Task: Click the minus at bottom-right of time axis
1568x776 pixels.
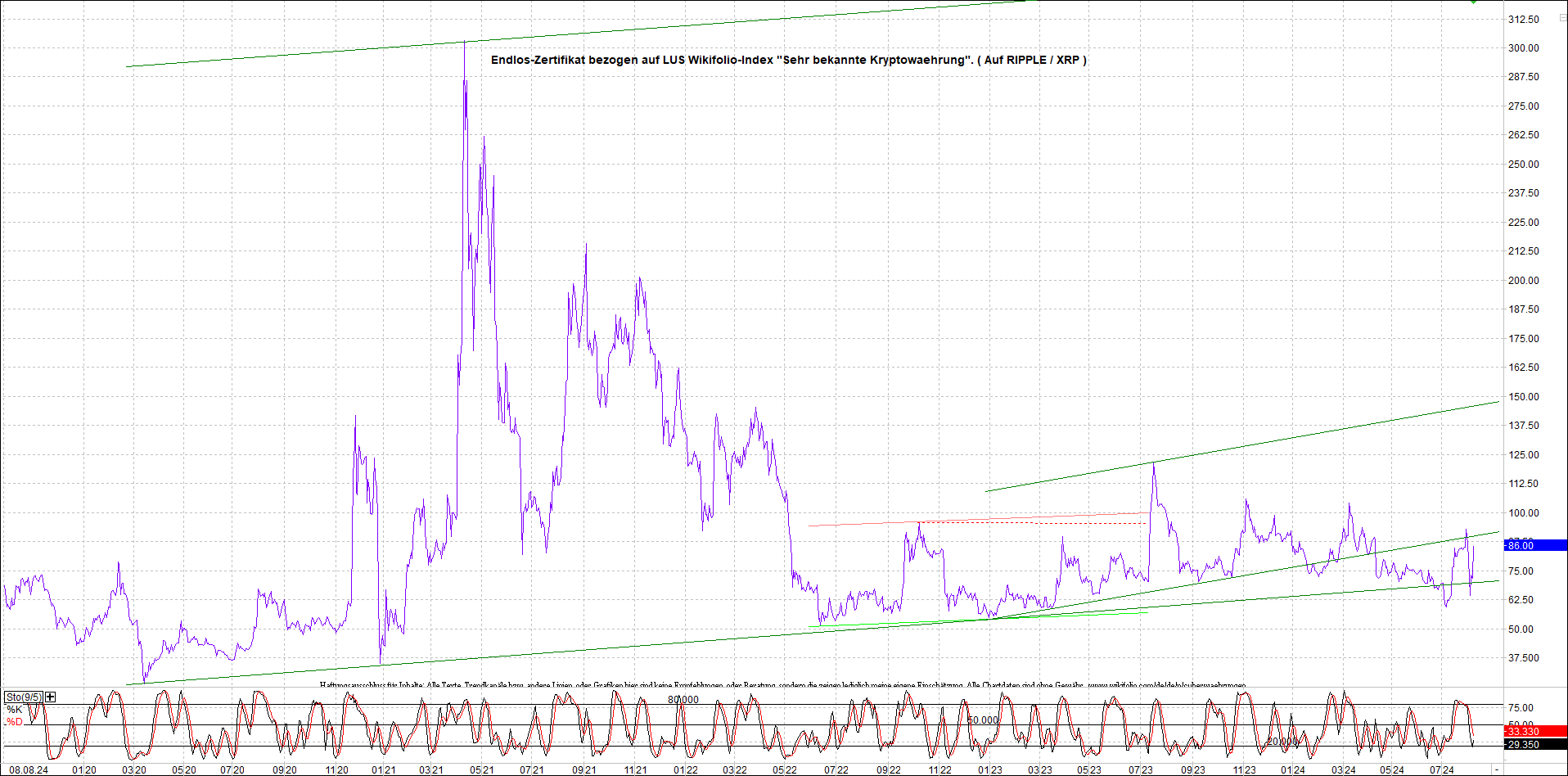Action: (1497, 769)
